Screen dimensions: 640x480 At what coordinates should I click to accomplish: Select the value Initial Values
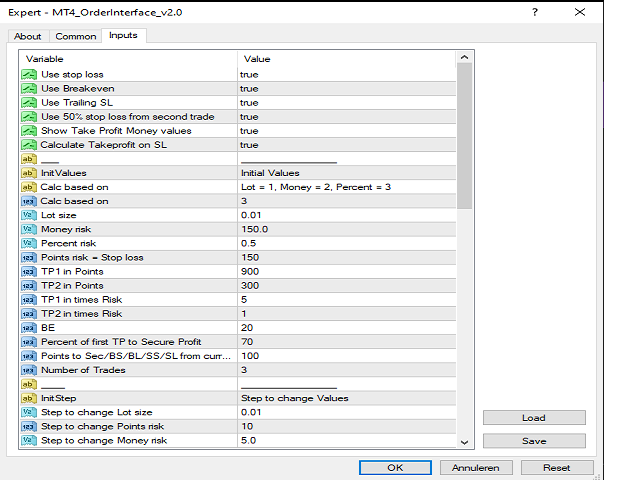270,173
